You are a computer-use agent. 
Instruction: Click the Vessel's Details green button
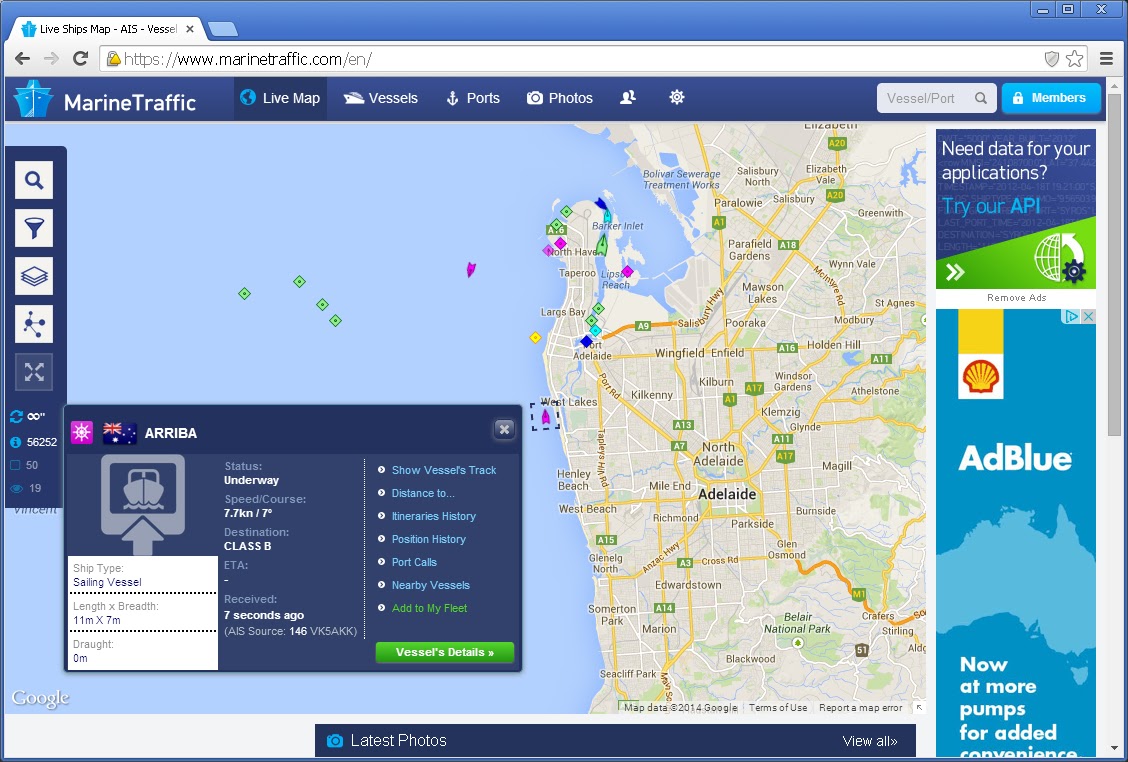click(x=445, y=652)
